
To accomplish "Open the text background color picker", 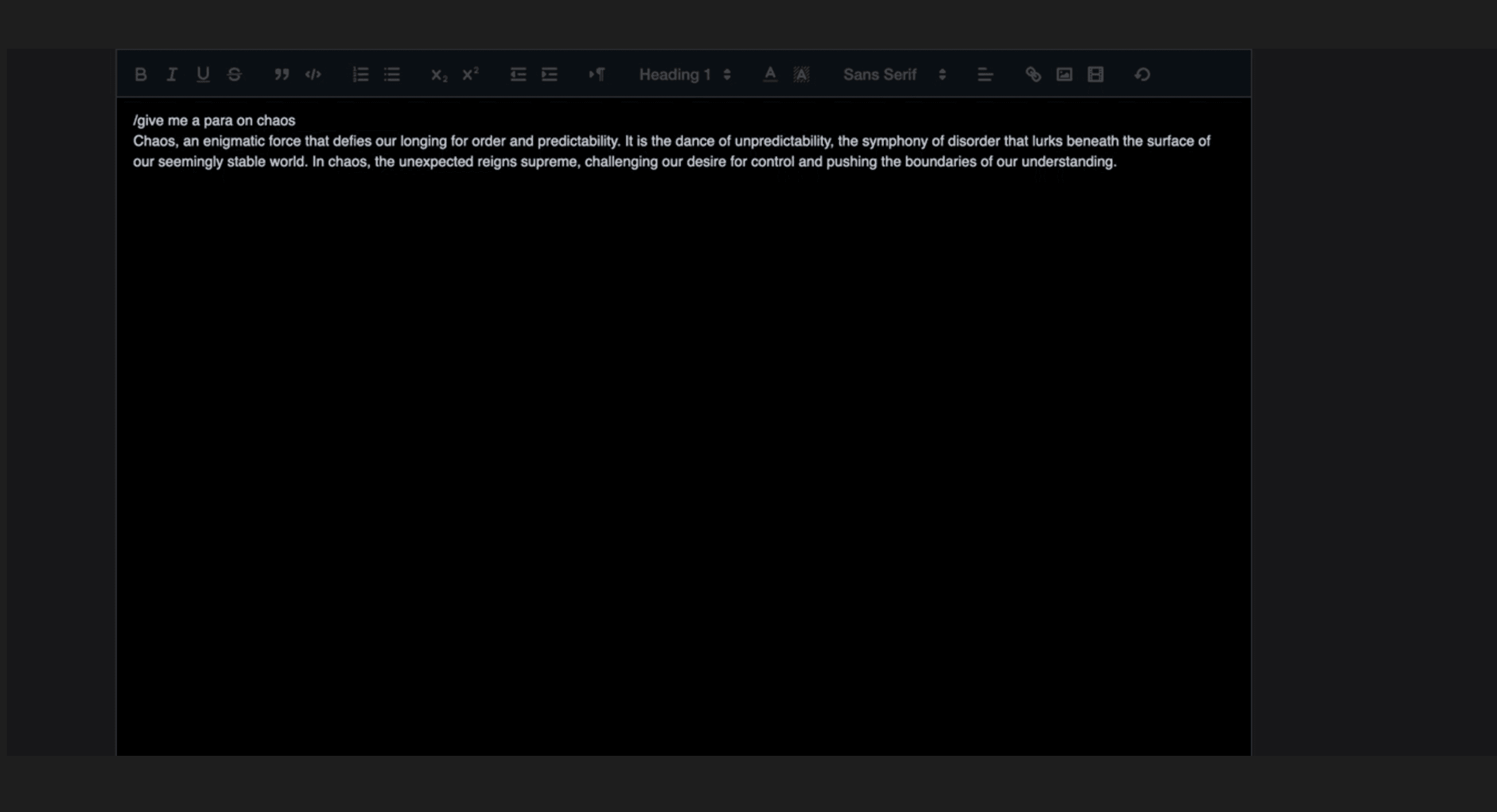I will [802, 74].
